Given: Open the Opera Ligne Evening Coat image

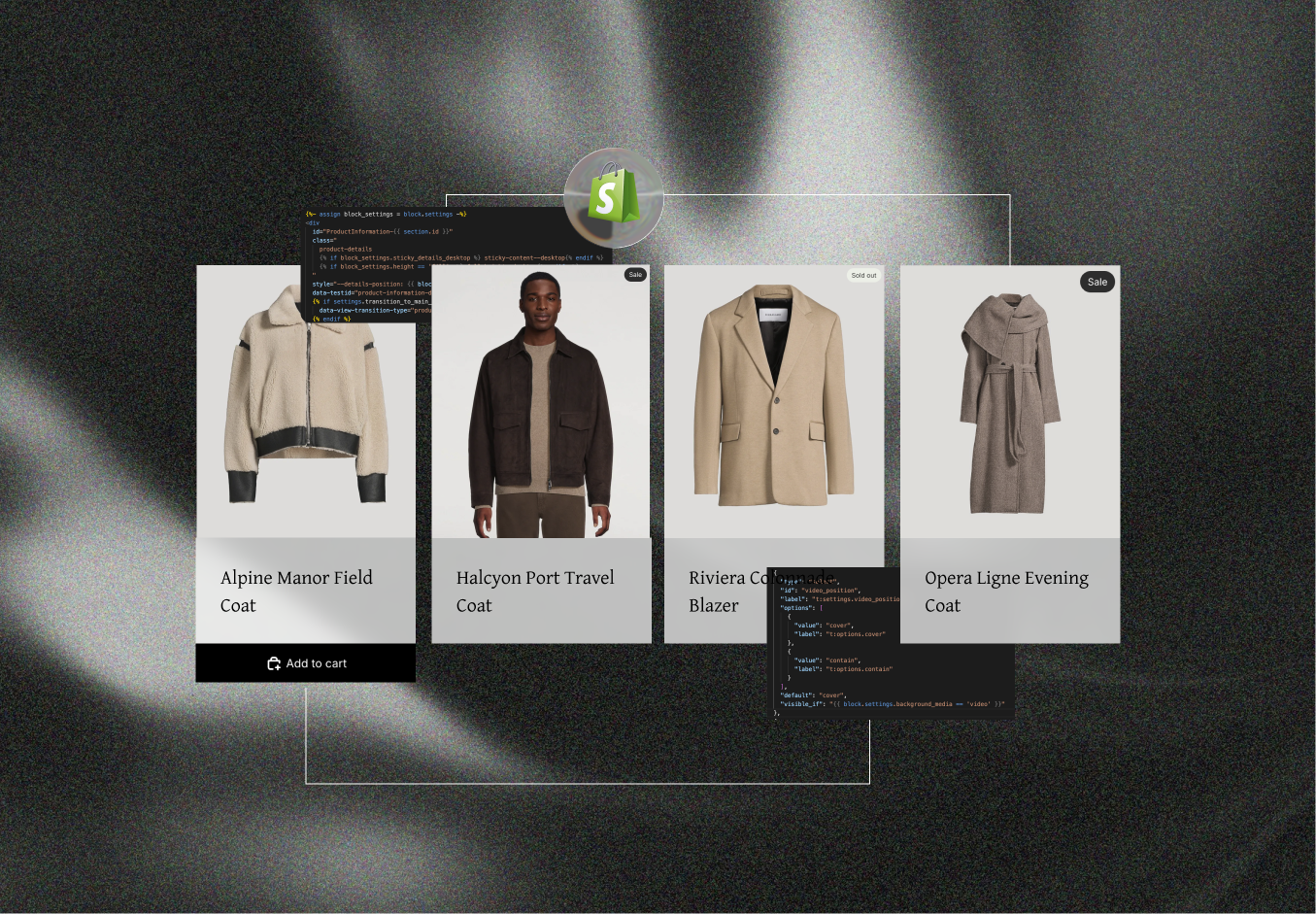Looking at the screenshot, I should [x=1010, y=401].
